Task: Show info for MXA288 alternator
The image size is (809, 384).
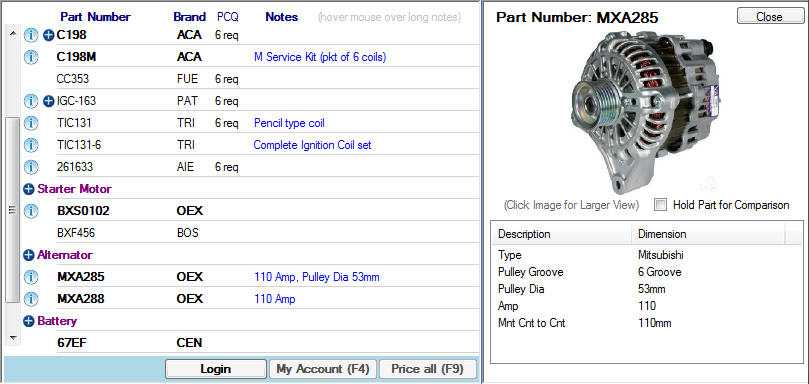Action: point(31,299)
